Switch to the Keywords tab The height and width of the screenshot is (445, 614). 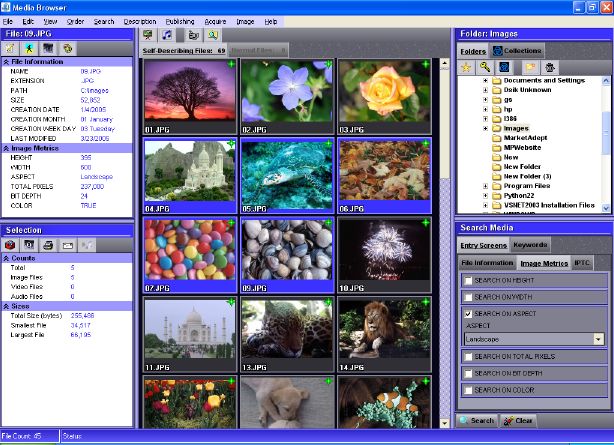pyautogui.click(x=529, y=244)
